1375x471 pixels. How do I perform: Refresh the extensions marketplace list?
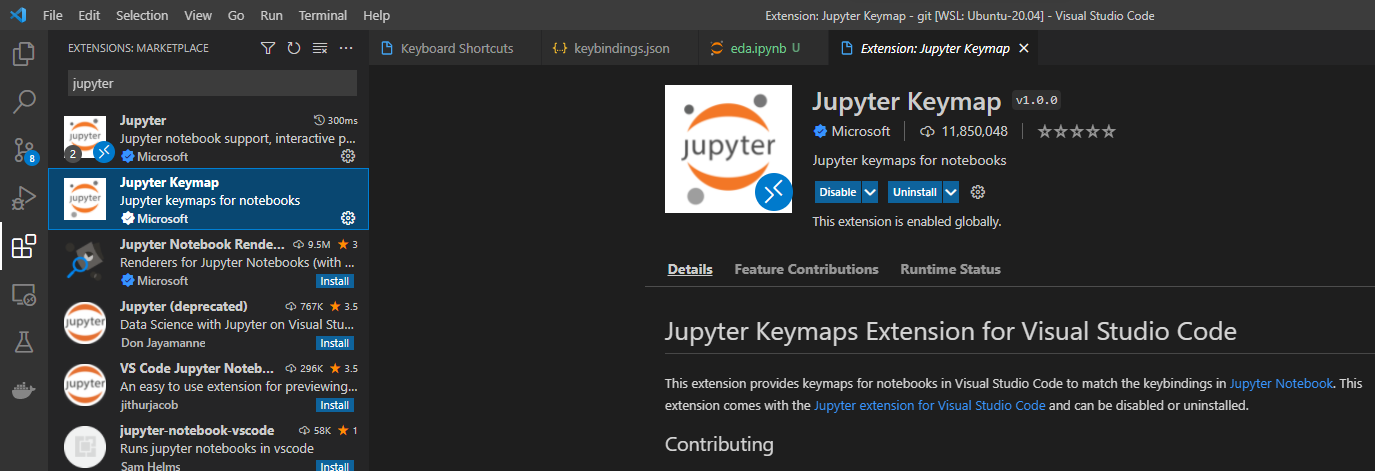(x=294, y=48)
